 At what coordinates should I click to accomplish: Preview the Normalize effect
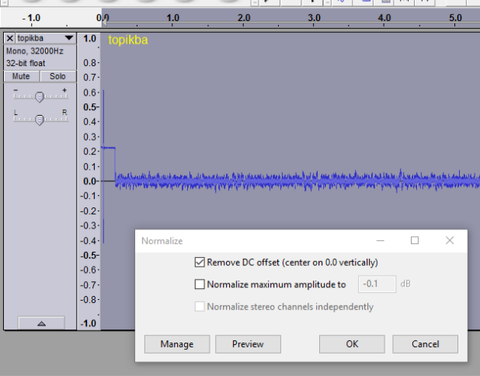[x=248, y=344]
